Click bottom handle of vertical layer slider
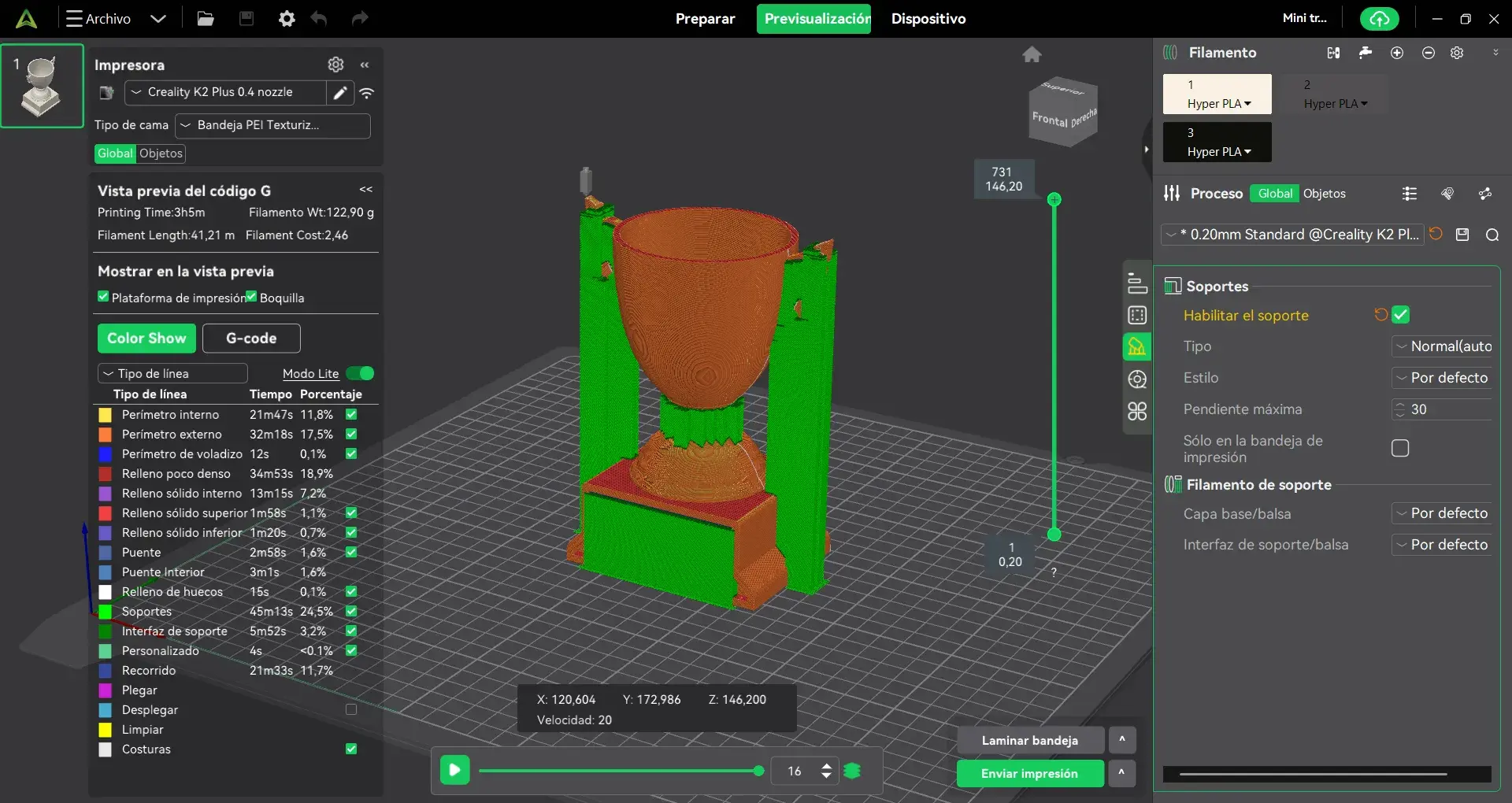This screenshot has height=803, width=1512. click(x=1054, y=535)
